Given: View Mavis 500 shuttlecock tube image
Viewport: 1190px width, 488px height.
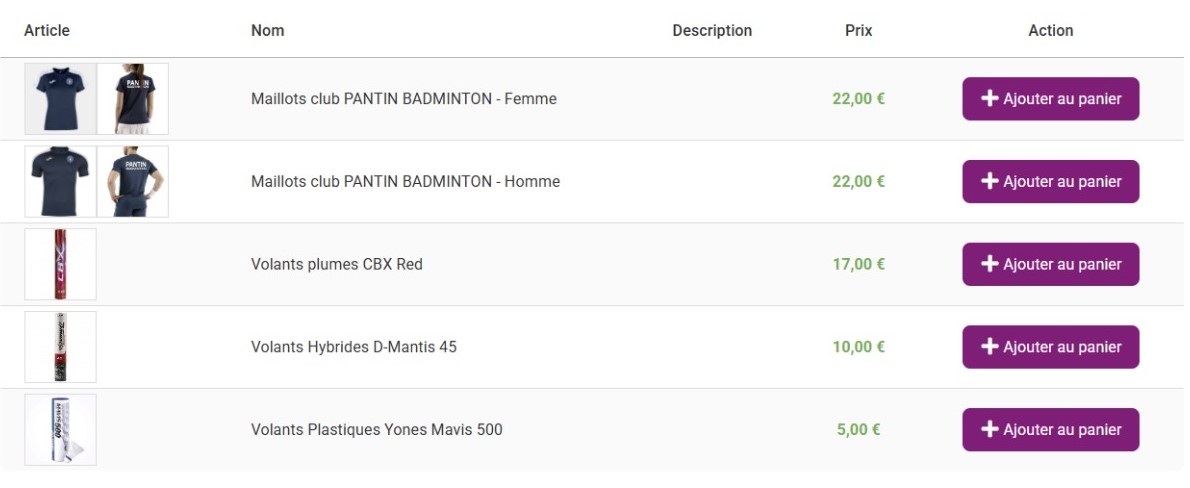Looking at the screenshot, I should pos(61,430).
